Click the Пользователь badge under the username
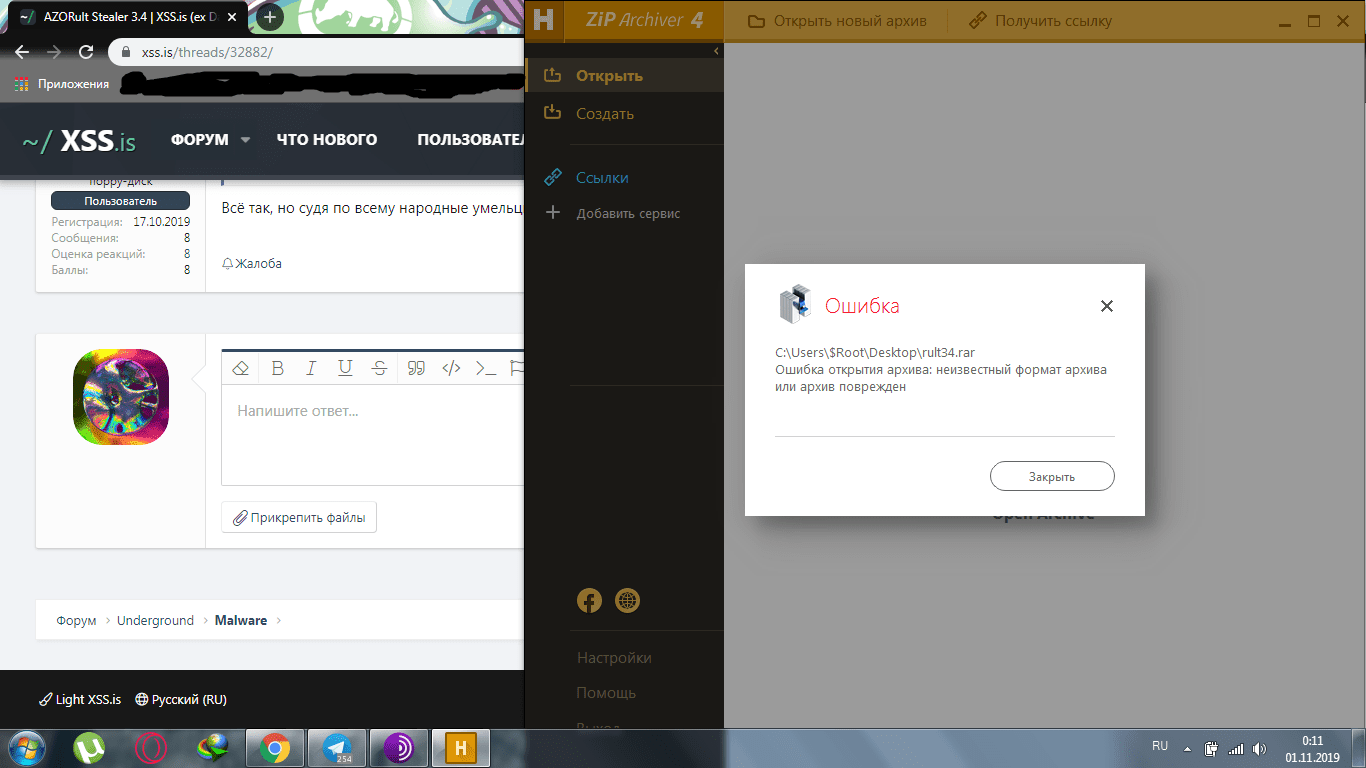Viewport: 1366px width, 768px height. 121,201
